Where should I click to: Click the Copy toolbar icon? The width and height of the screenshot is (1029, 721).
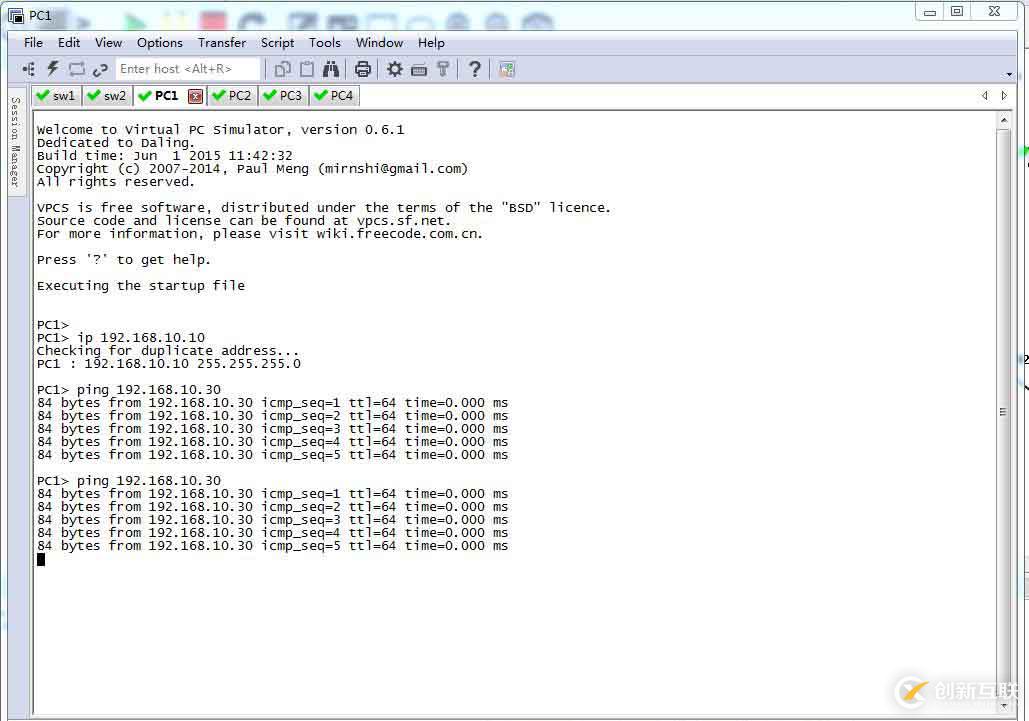283,69
